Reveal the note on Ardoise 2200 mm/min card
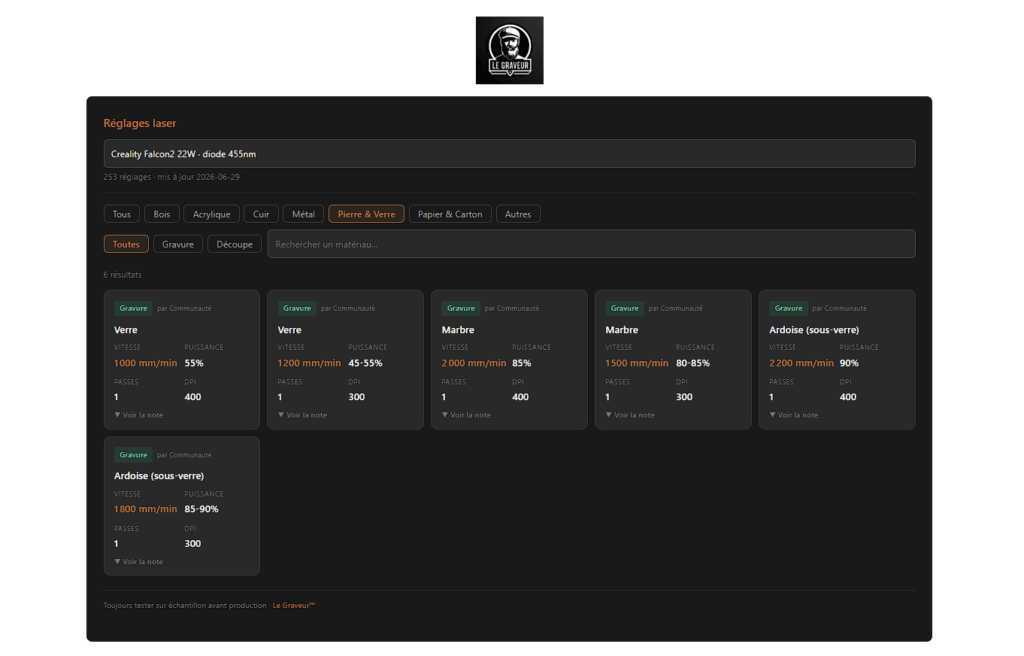Viewport: 1024px width, 656px height. click(x=794, y=415)
